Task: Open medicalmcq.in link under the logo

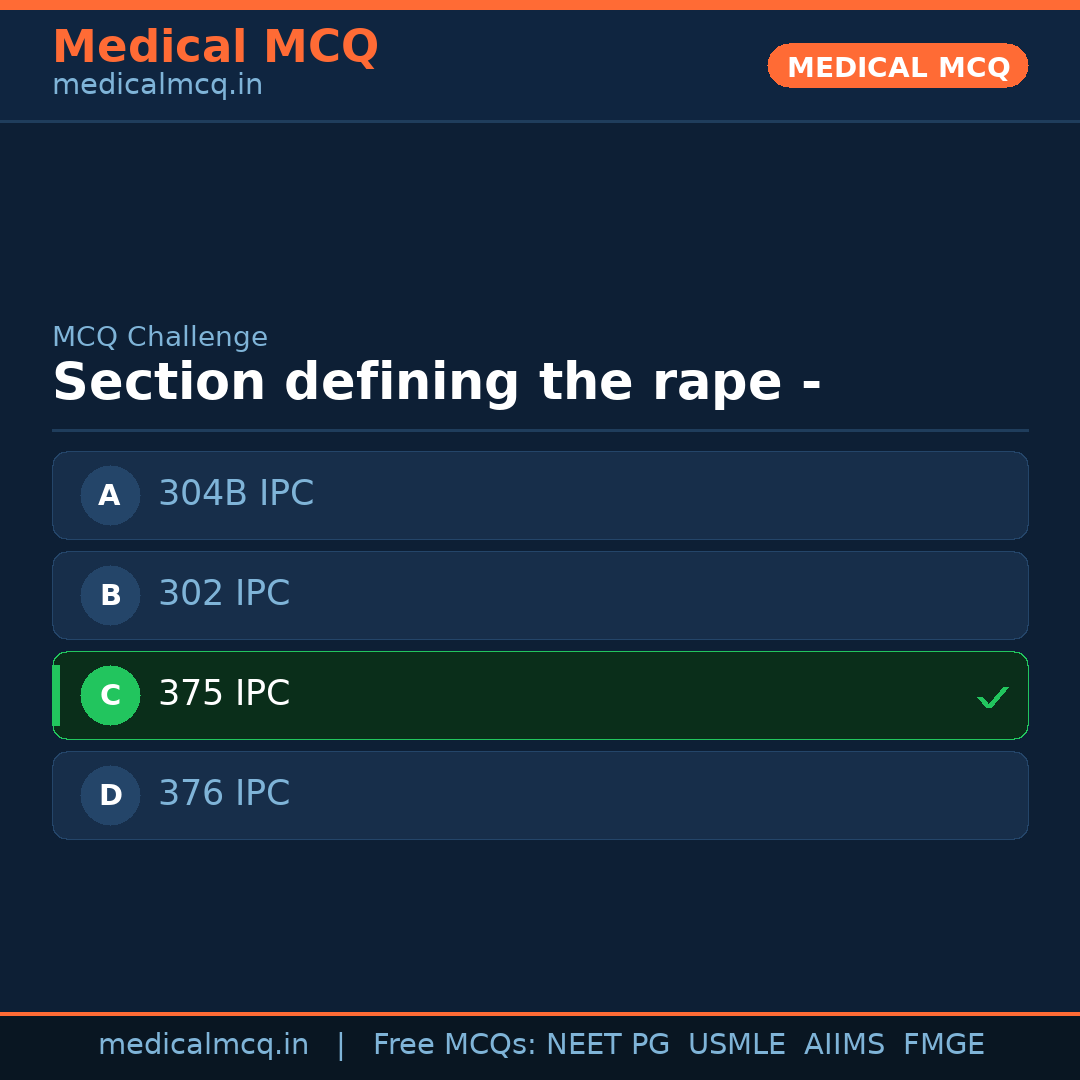Action: tap(156, 84)
